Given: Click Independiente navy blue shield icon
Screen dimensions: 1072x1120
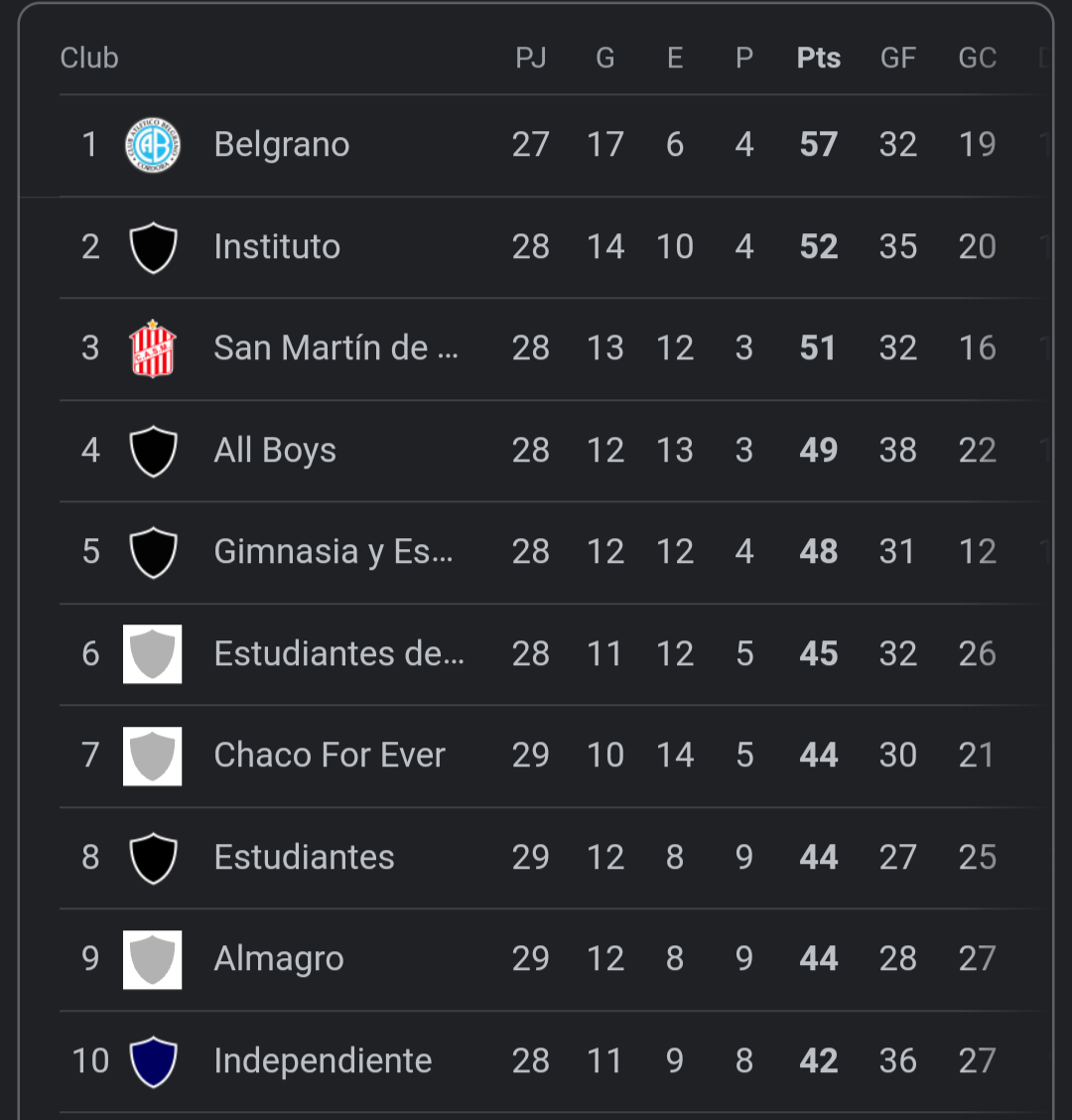Looking at the screenshot, I should coord(153,1060).
